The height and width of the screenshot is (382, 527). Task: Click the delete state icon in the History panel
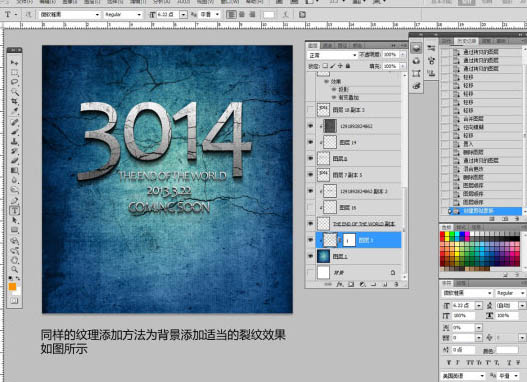(517, 219)
